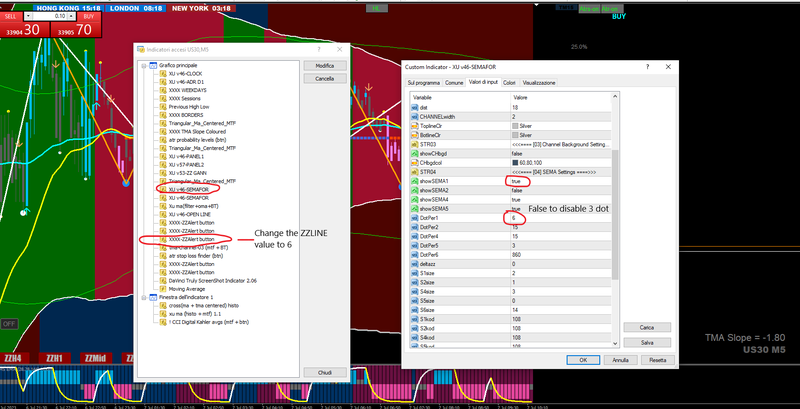The width and height of the screenshot is (800, 409).
Task: Click the integer icon beside DotPer1
Action: pyautogui.click(x=415, y=218)
